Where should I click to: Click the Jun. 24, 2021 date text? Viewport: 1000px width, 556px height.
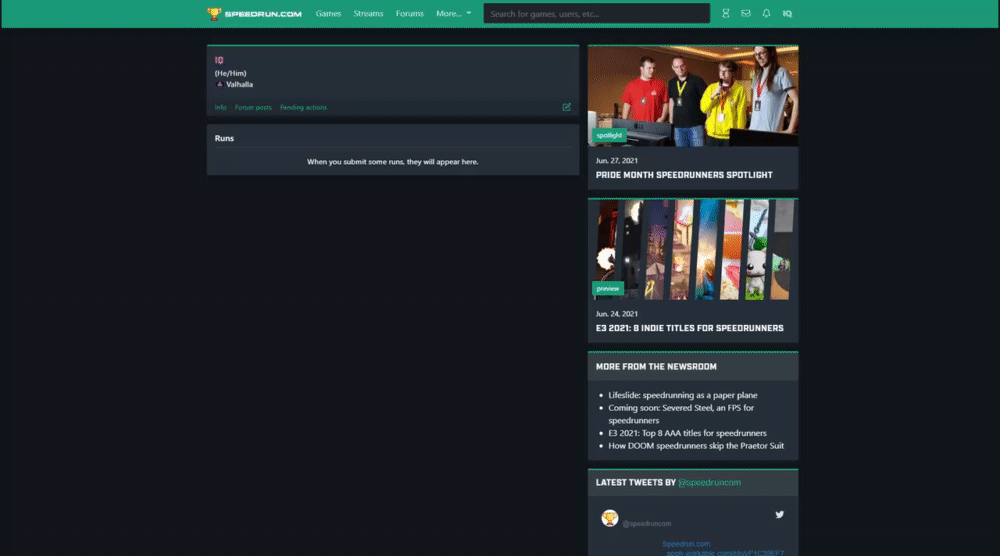(x=617, y=314)
